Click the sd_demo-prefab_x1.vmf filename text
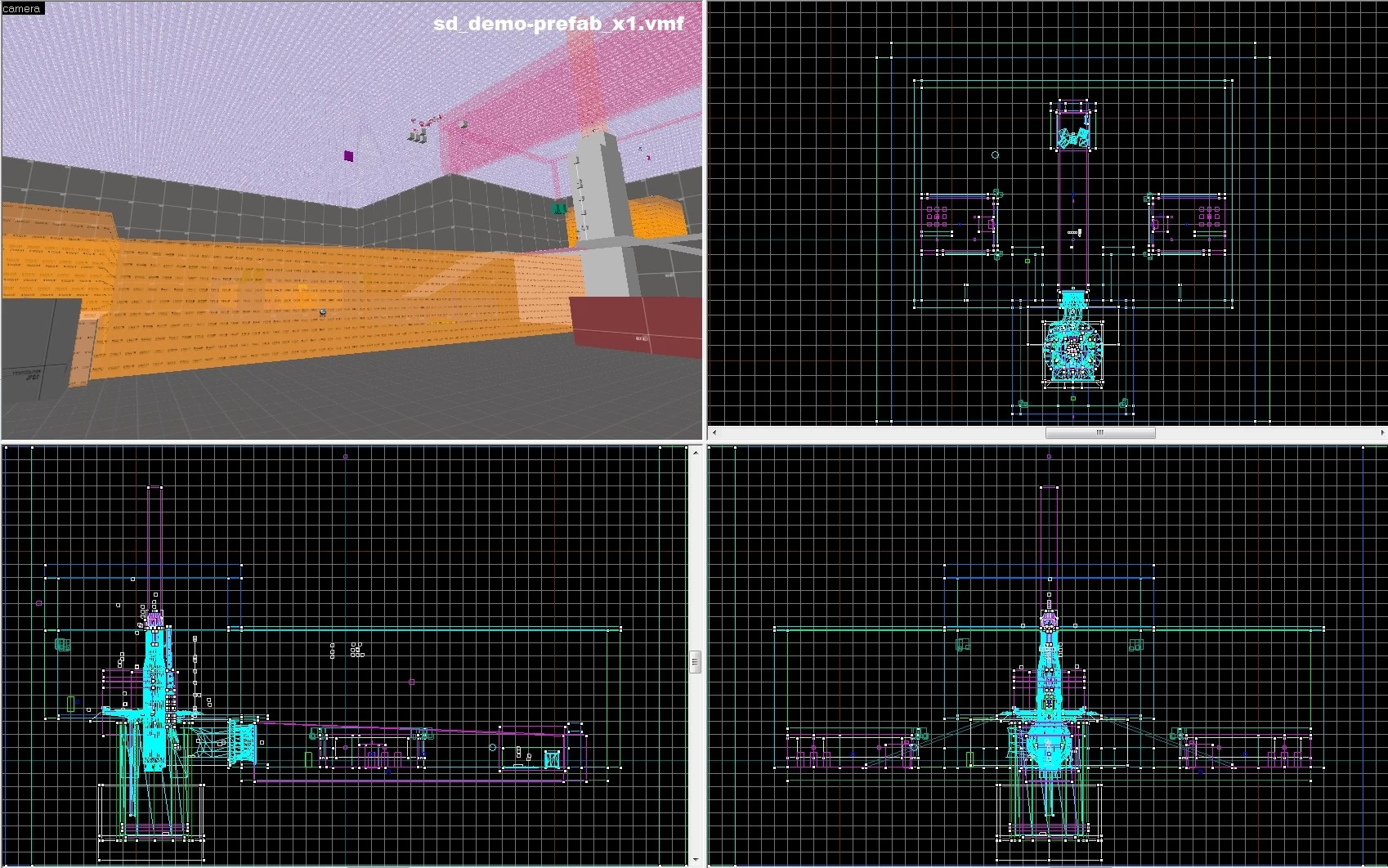Image resolution: width=1388 pixels, height=868 pixels. 558,24
